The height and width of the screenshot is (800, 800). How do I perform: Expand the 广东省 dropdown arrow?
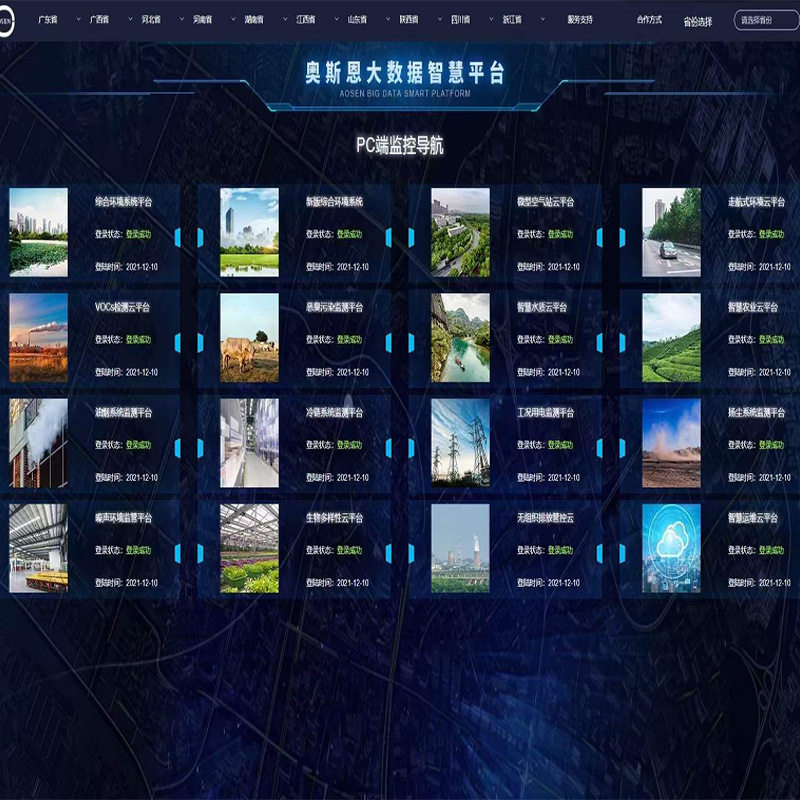point(78,19)
